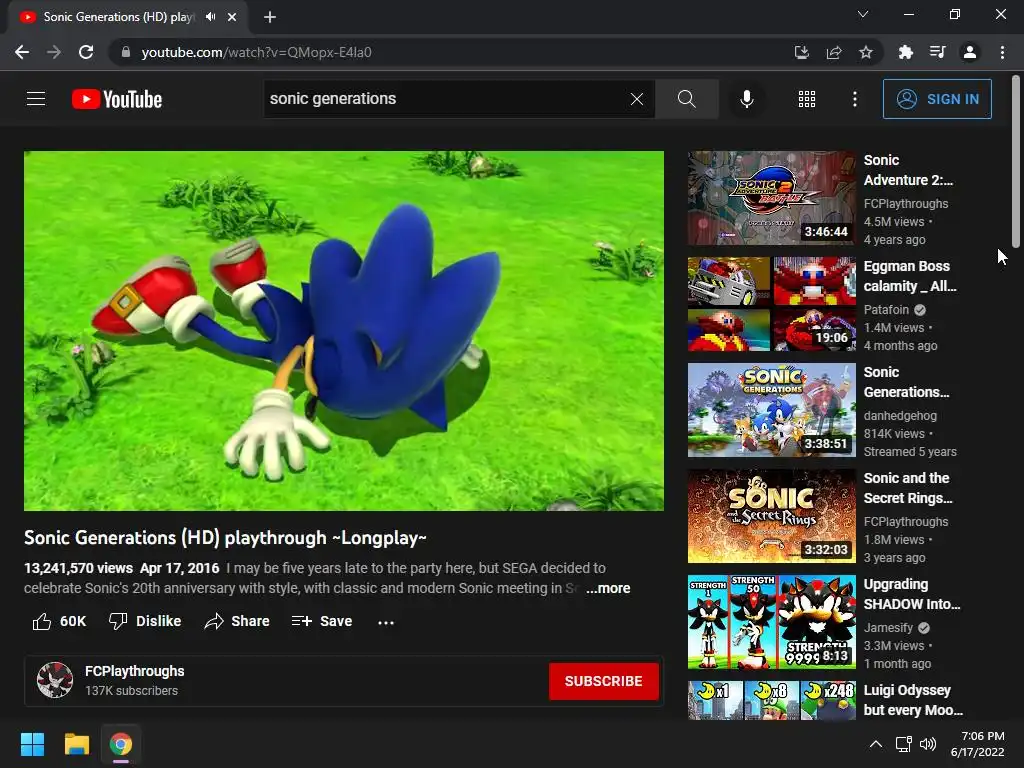The image size is (1024, 768).
Task: Clear the search box with X
Action: click(637, 99)
